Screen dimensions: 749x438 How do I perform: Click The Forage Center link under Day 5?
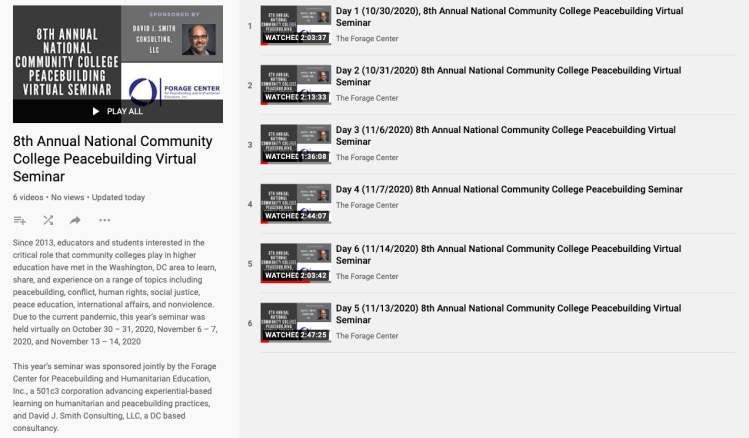click(x=367, y=336)
